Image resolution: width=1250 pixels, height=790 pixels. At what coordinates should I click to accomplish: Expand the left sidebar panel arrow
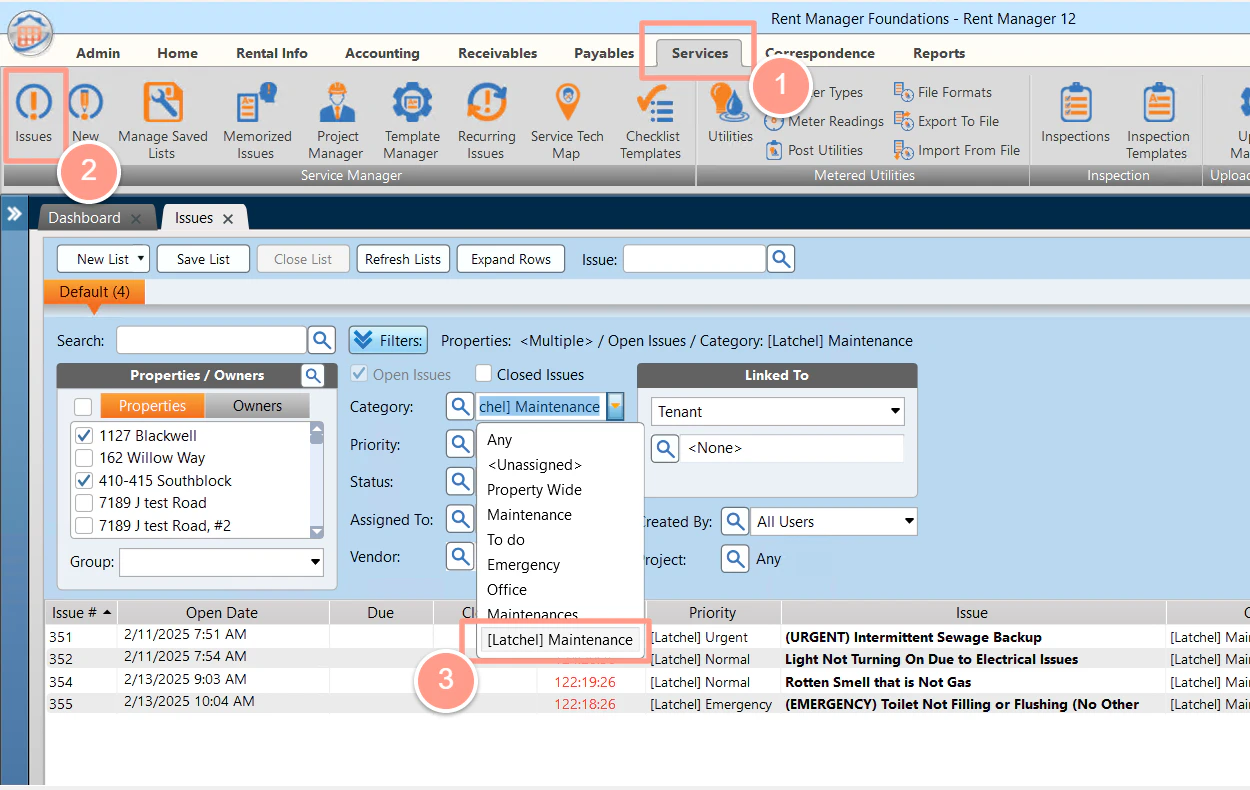14,214
